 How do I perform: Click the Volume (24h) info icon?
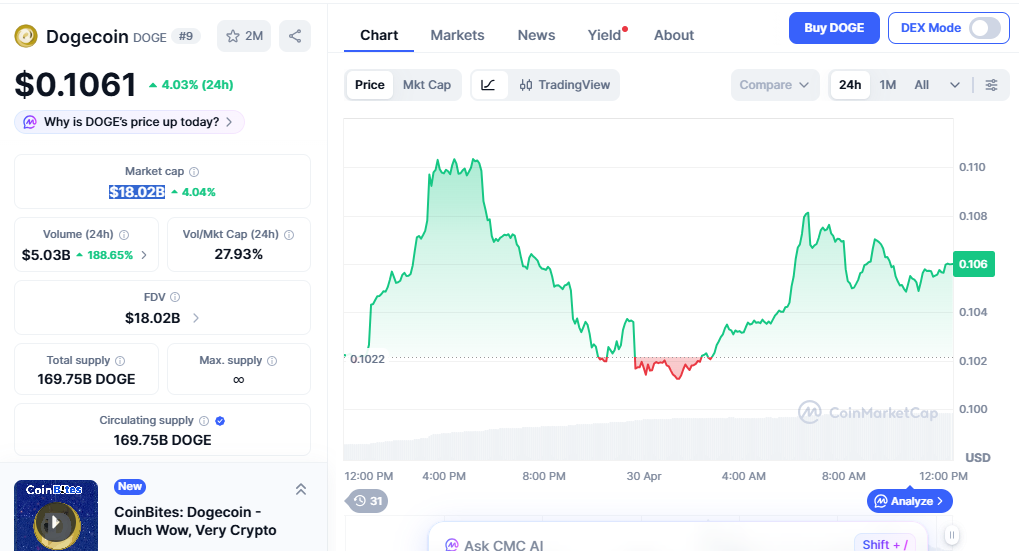coord(123,235)
